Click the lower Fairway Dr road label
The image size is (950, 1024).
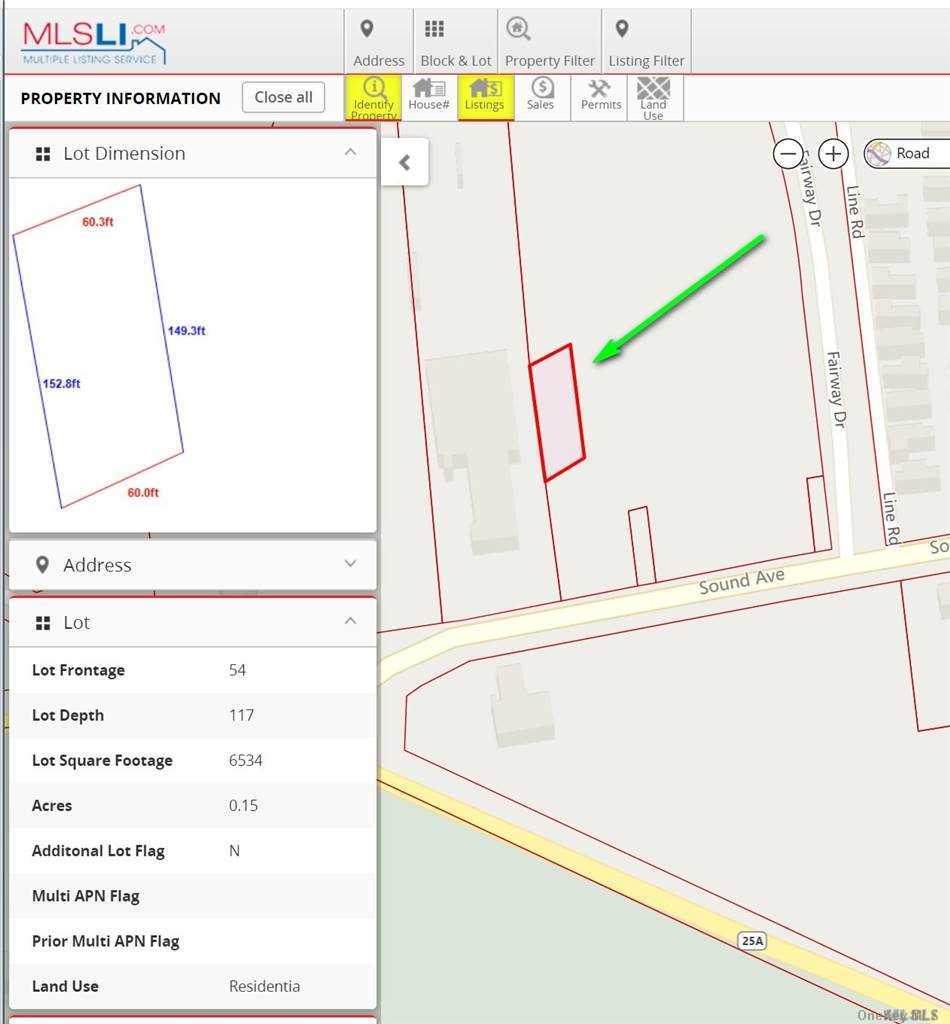(836, 390)
